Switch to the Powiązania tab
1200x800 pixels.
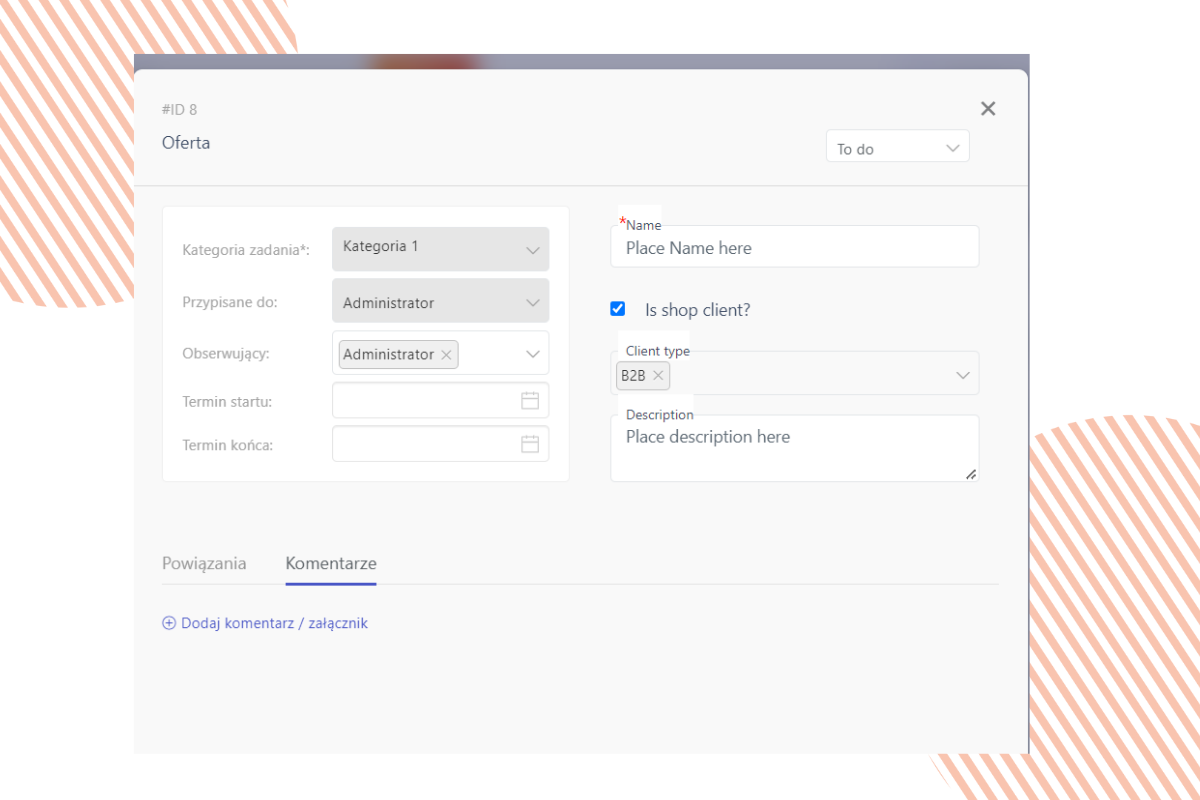click(204, 563)
